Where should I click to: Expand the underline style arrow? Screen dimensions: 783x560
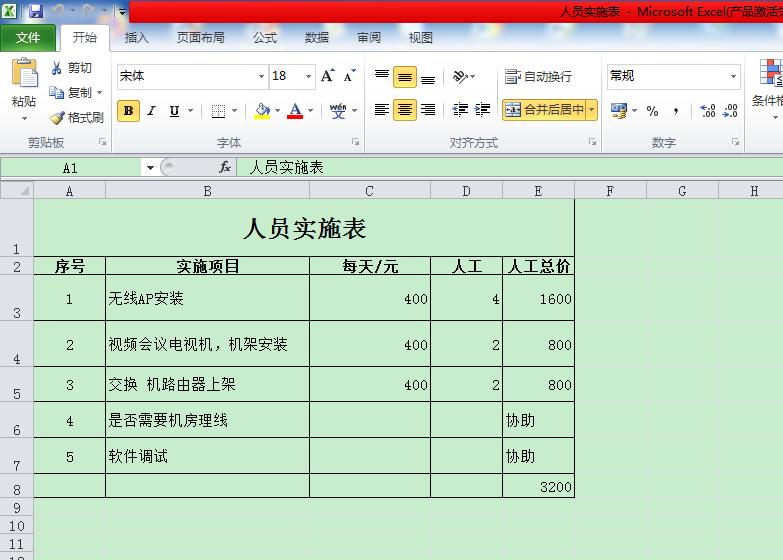pos(191,110)
